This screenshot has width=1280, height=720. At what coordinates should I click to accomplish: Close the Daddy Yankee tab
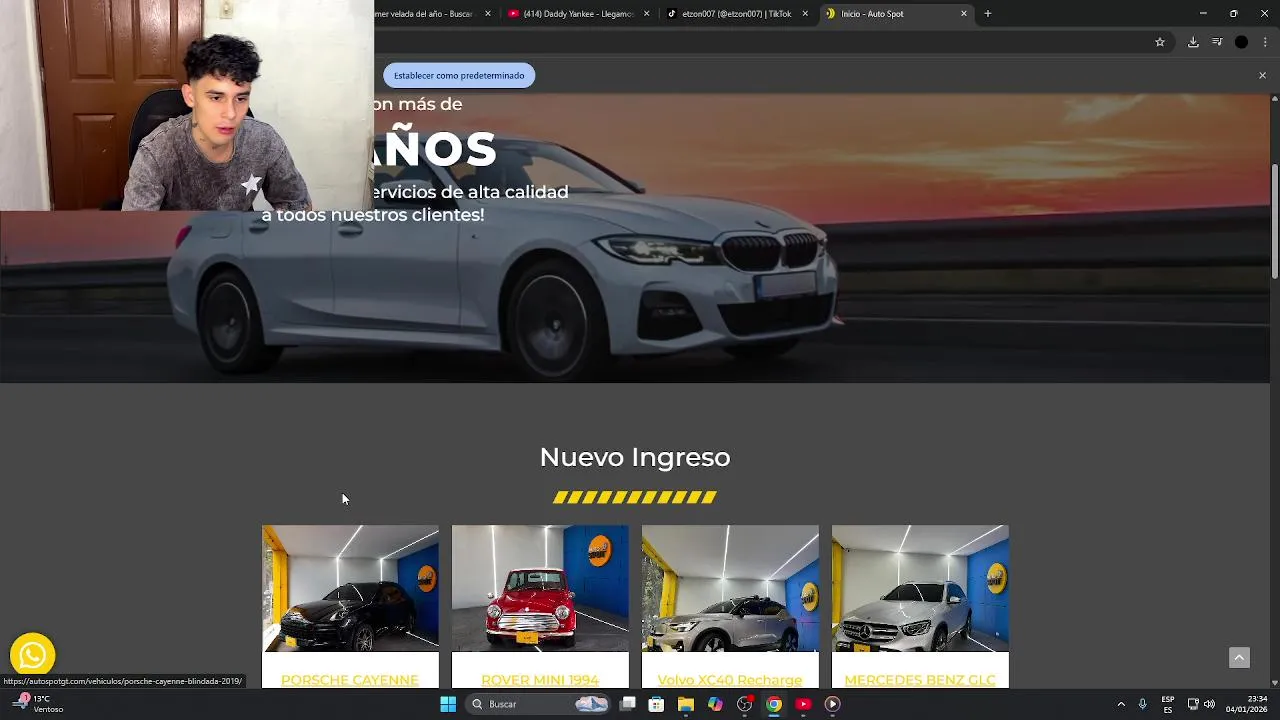pyautogui.click(x=646, y=14)
